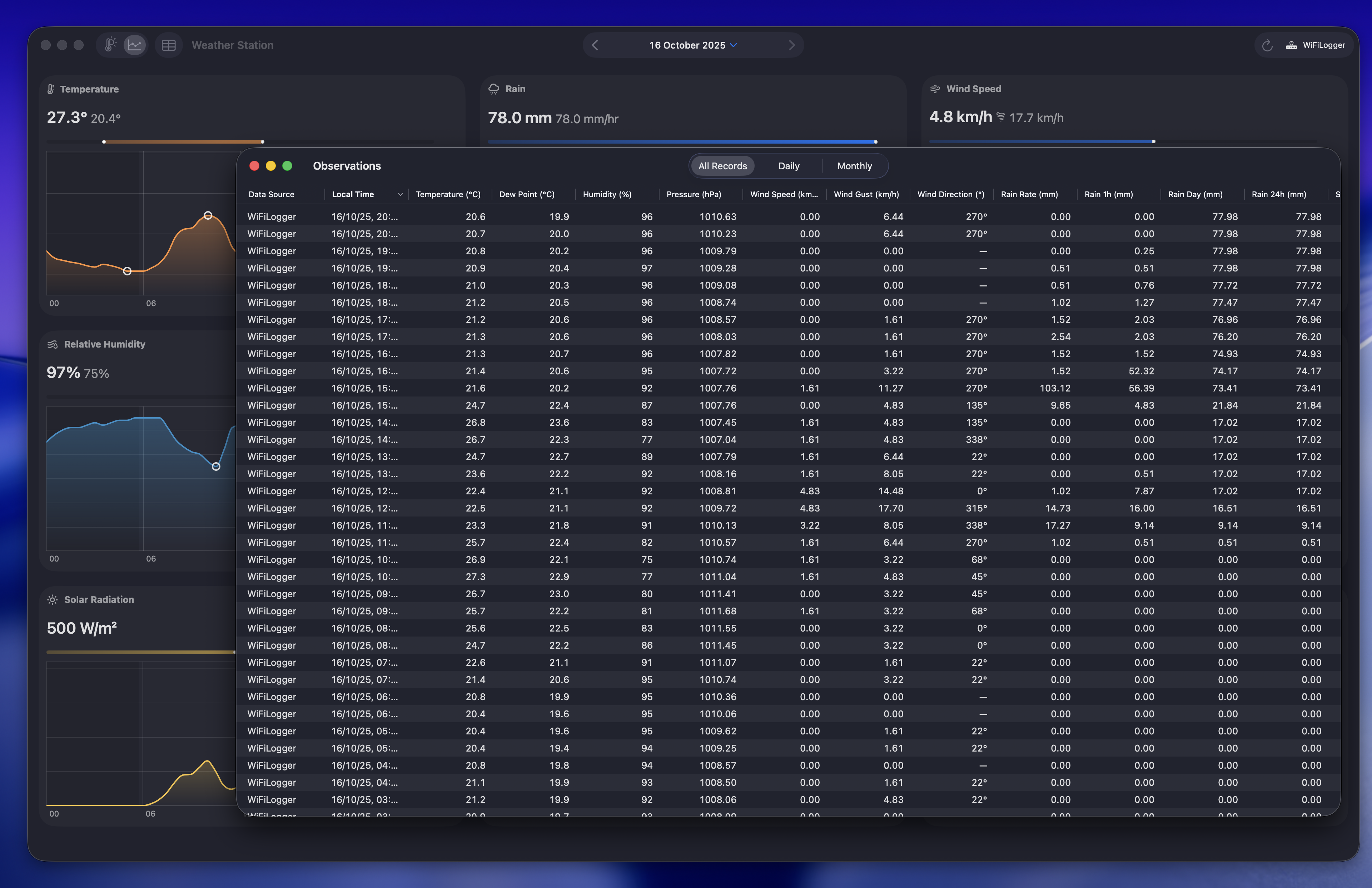This screenshot has height=888, width=1372.
Task: Switch to the Monthly records segment
Action: coord(854,166)
